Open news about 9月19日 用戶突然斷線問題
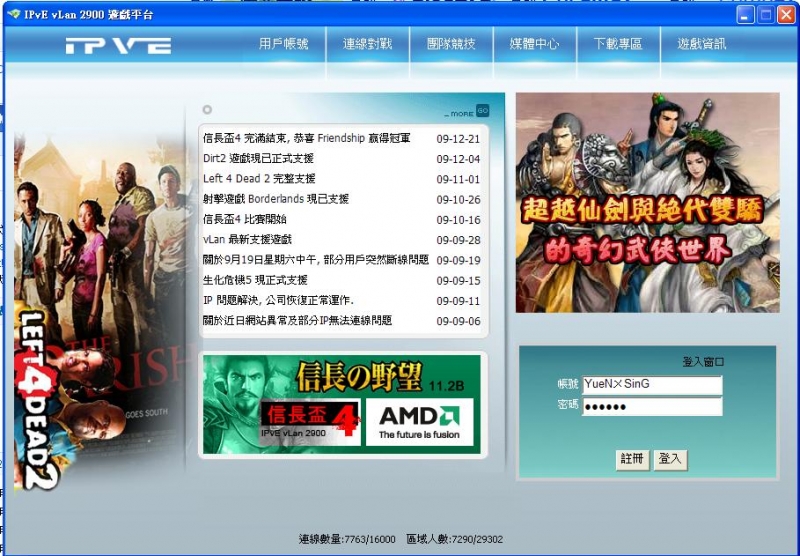Image resolution: width=800 pixels, height=556 pixels. tap(316, 260)
